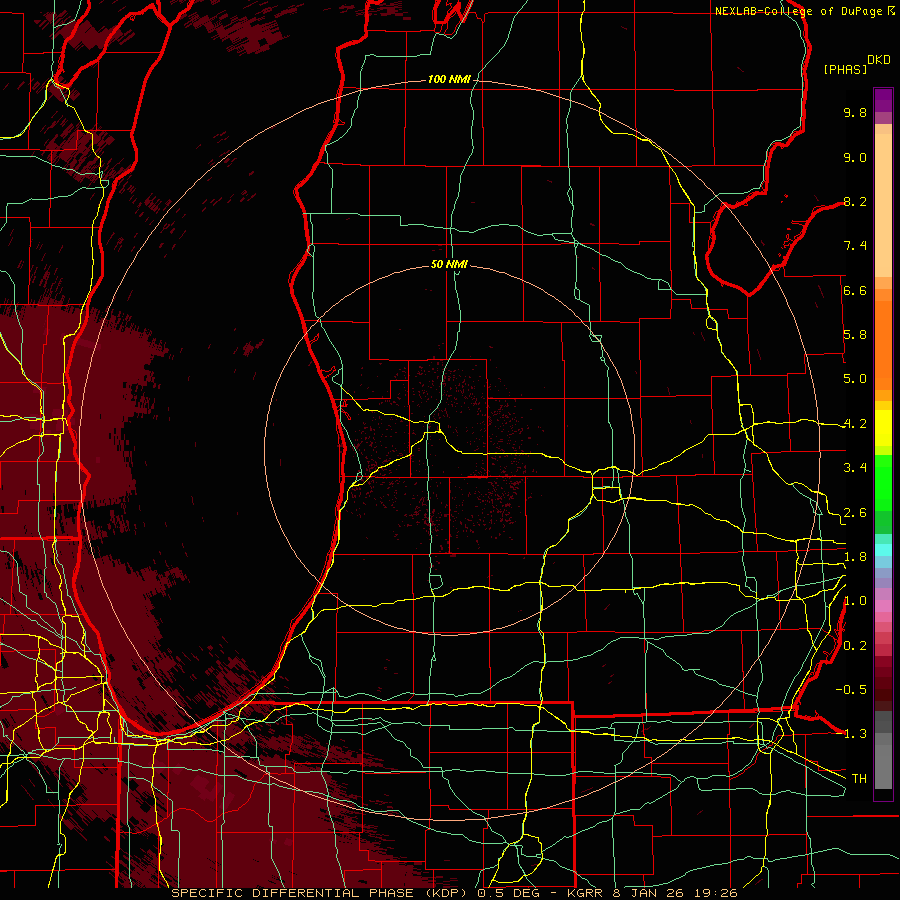900x900 pixels.
Task: Click the 9.0 scale value
Action: click(x=855, y=157)
